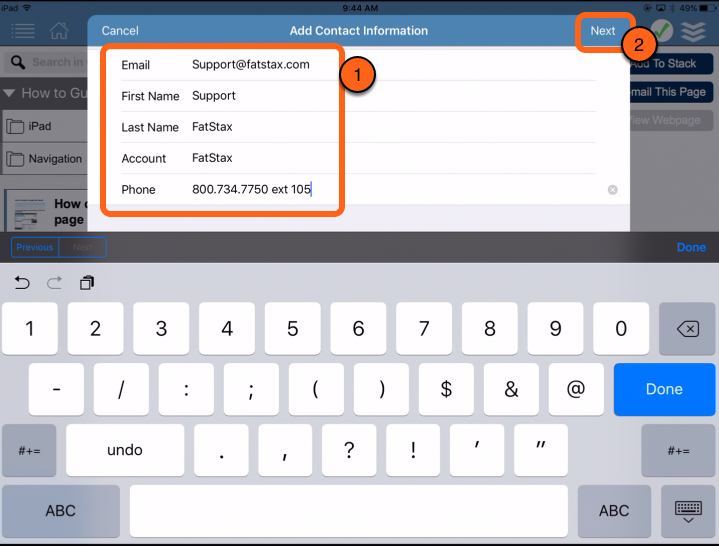The image size is (719, 546).
Task: Tap the View Webpage button
Action: pos(671,121)
